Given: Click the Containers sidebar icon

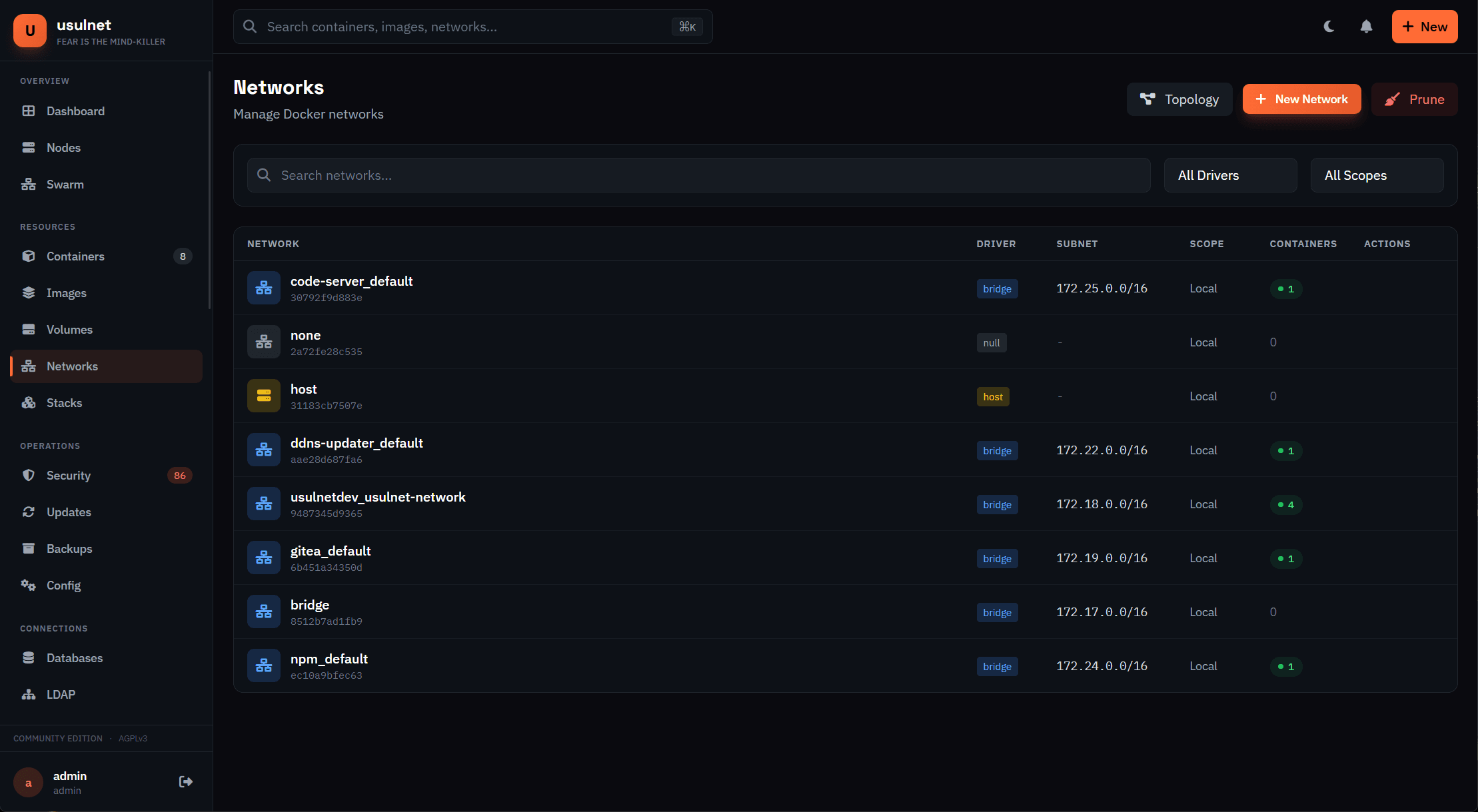Looking at the screenshot, I should [29, 256].
